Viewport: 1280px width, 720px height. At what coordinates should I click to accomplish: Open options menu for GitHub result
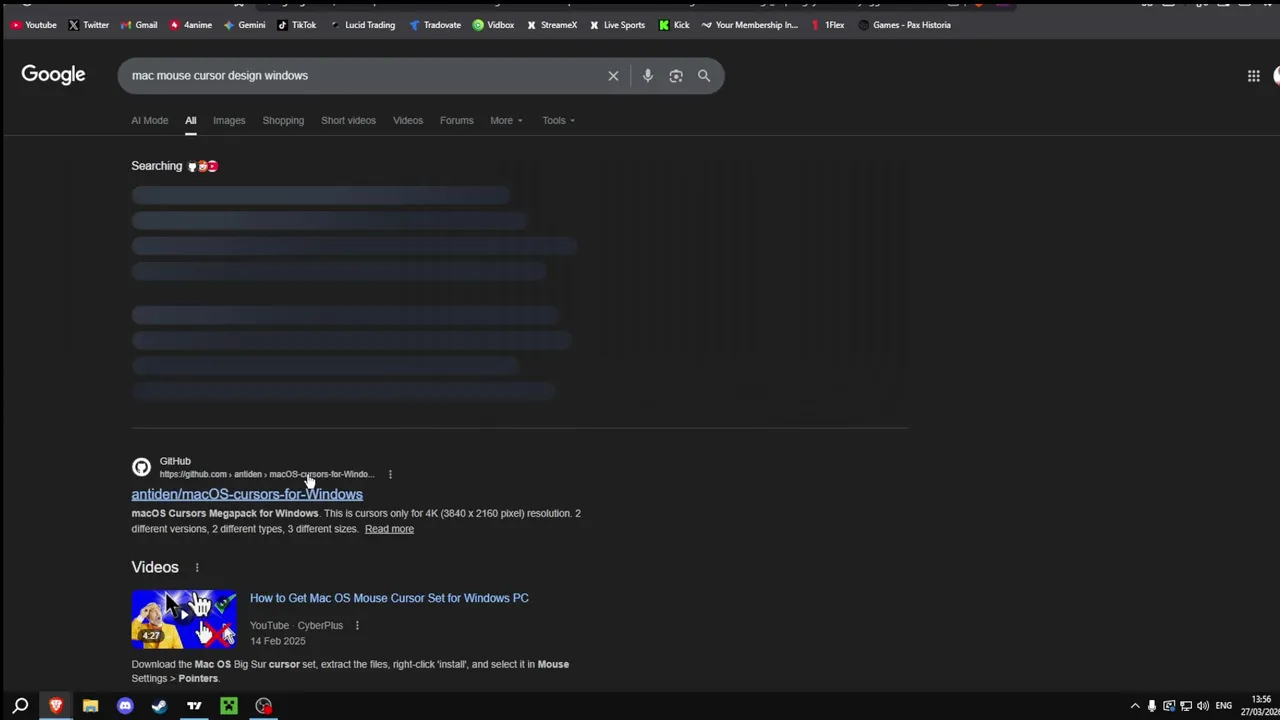(x=390, y=474)
